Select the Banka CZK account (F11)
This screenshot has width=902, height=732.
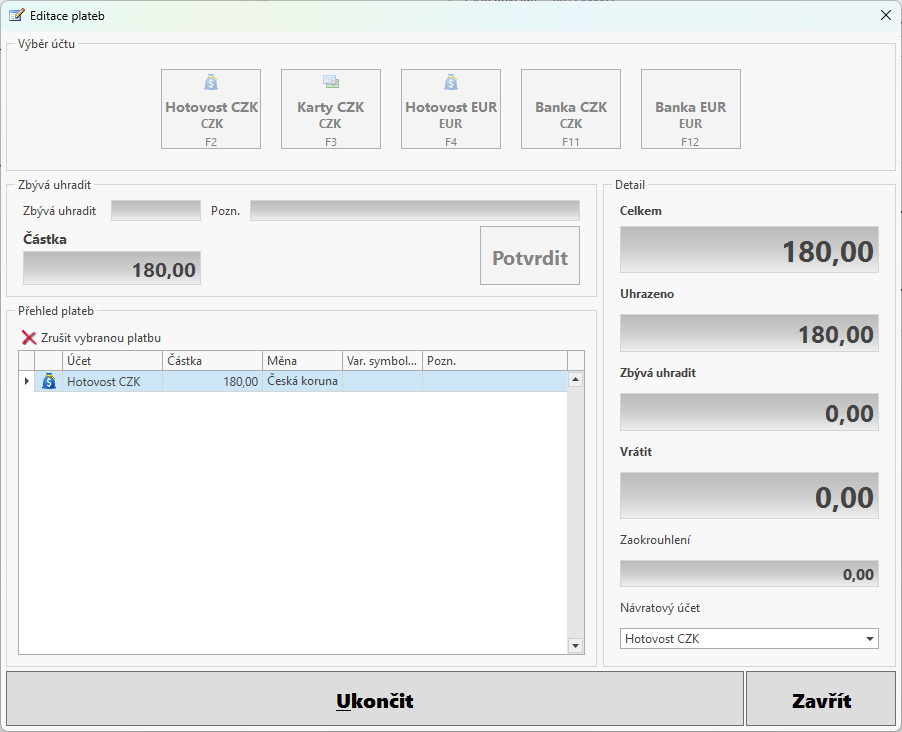tap(571, 108)
